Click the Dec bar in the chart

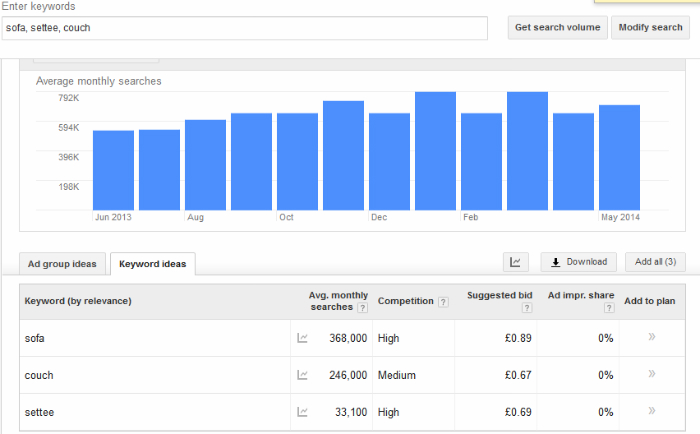tap(389, 161)
